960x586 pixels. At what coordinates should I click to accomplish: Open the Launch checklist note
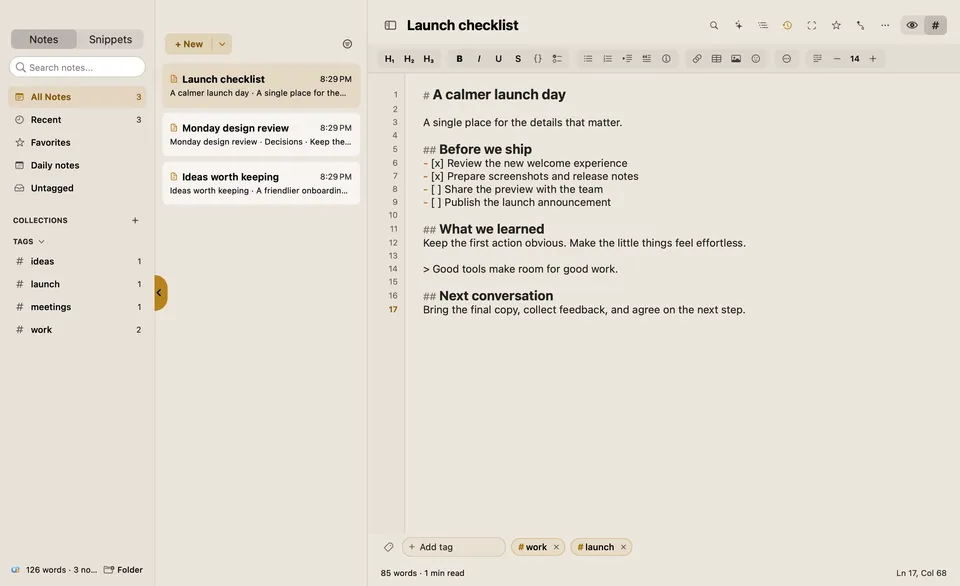coord(261,86)
